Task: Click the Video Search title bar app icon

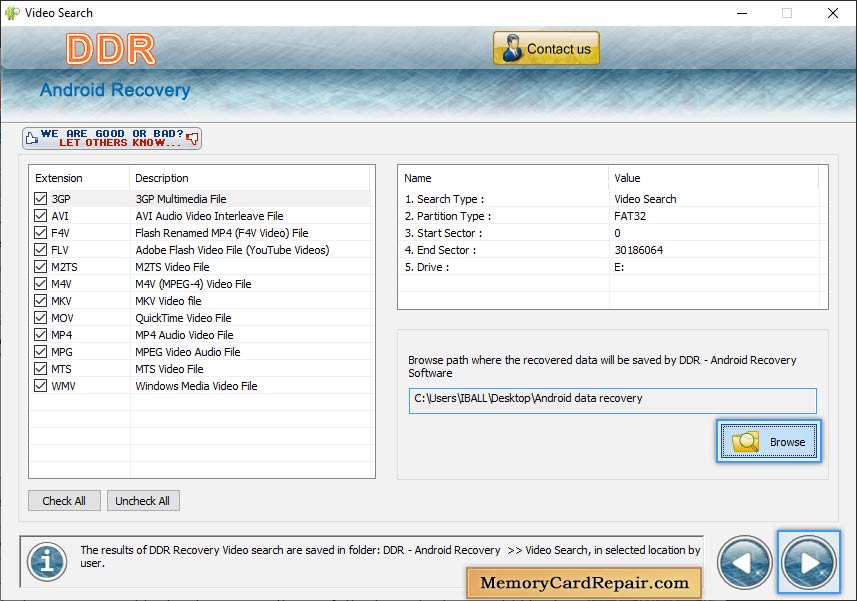Action: coord(12,13)
